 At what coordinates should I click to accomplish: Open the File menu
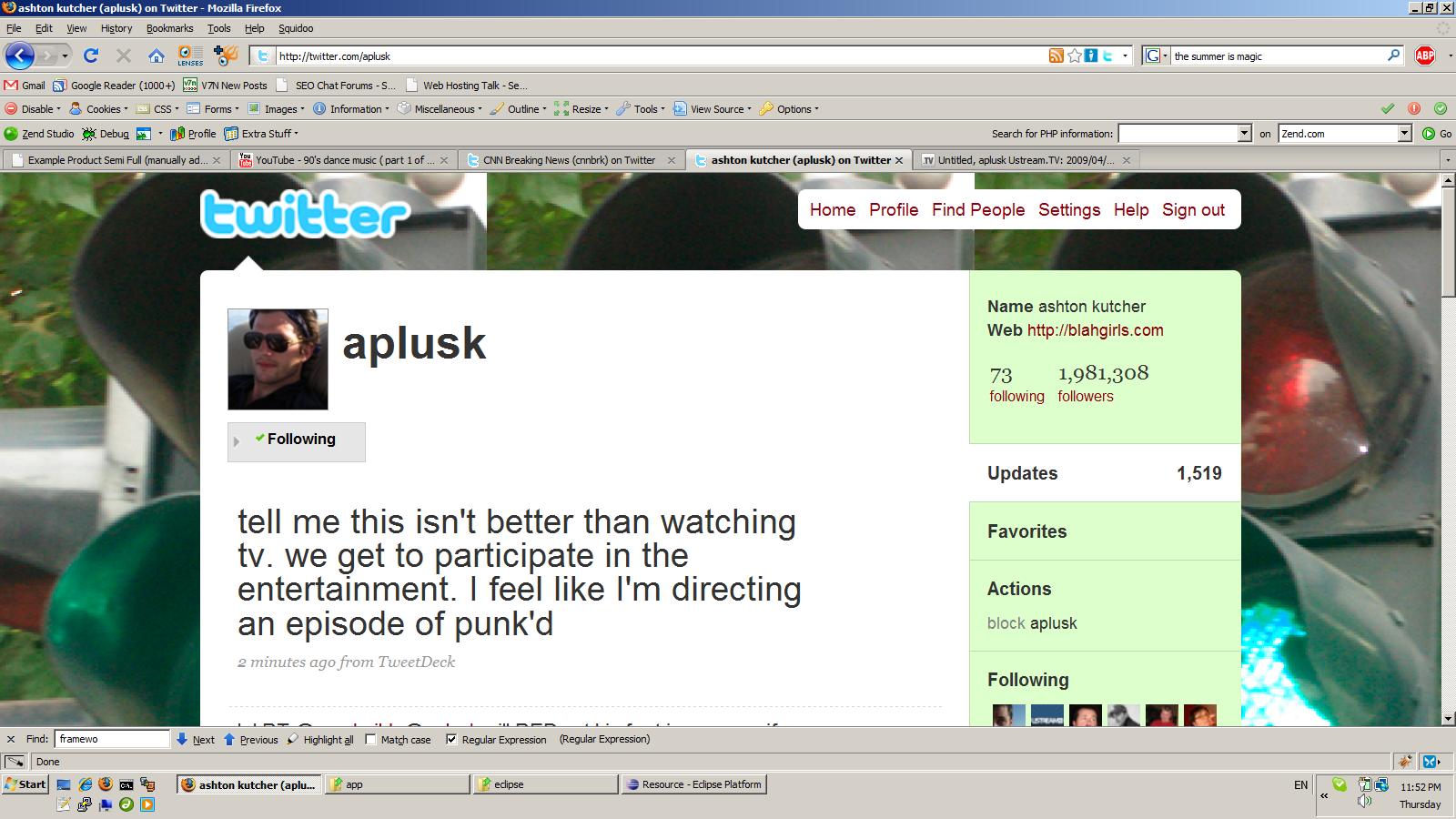14,28
